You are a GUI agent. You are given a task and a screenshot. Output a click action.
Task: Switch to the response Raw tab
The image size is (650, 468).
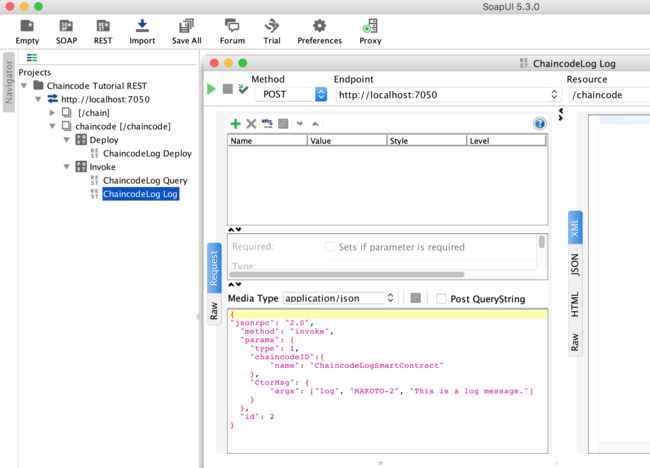[575, 342]
